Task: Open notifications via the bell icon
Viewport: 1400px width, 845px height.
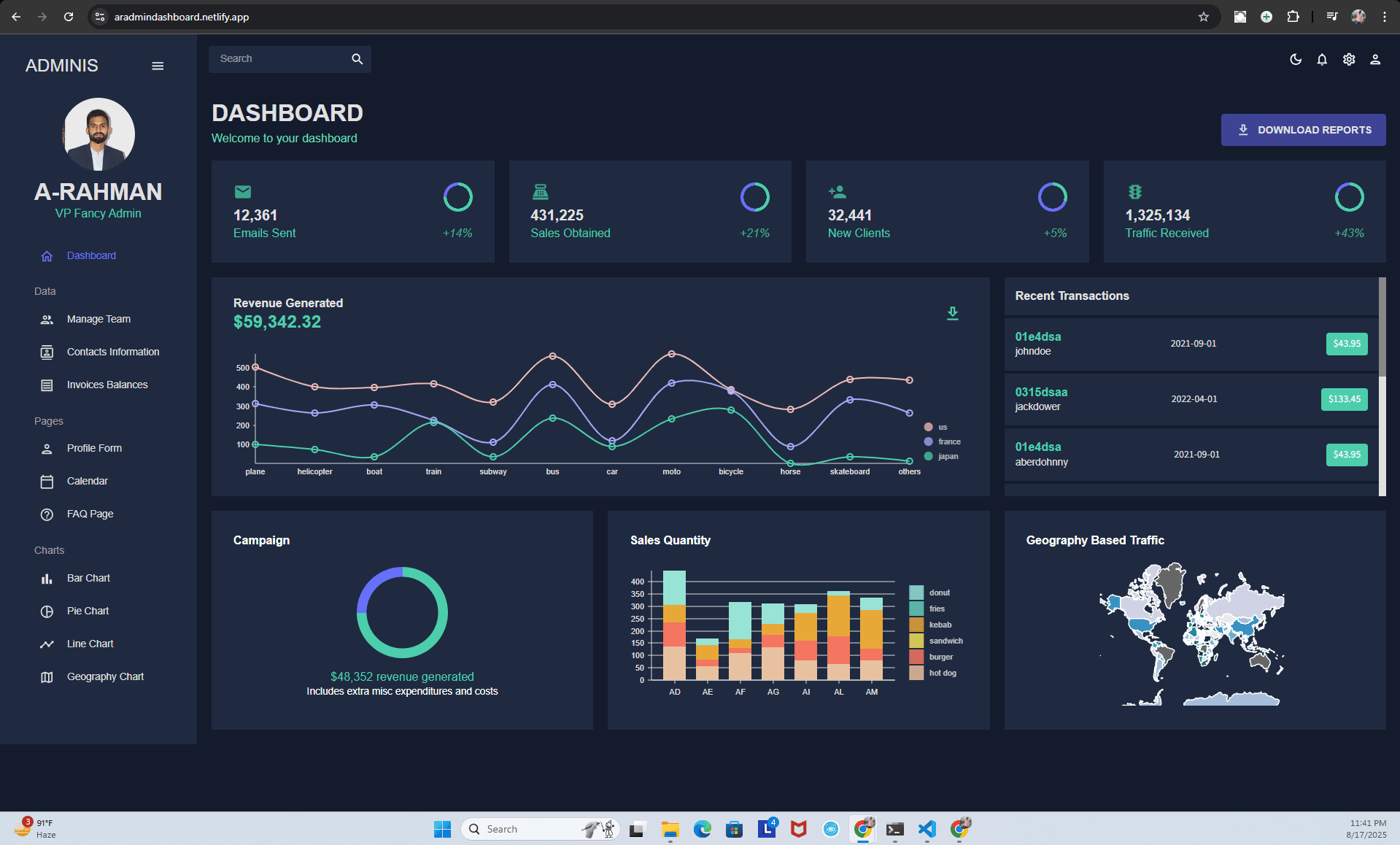Action: (x=1322, y=60)
